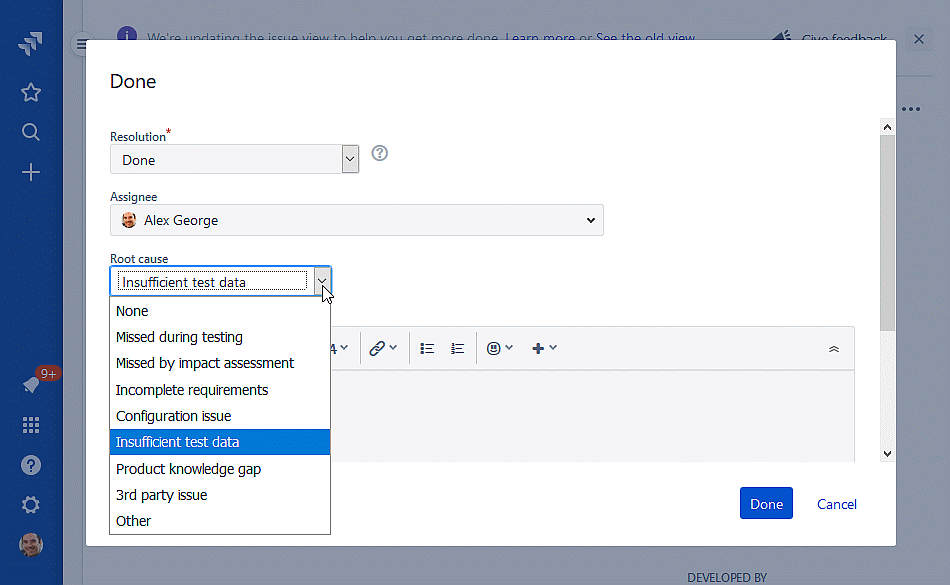Apply numbered list formatting
The height and width of the screenshot is (585, 950).
coord(457,347)
